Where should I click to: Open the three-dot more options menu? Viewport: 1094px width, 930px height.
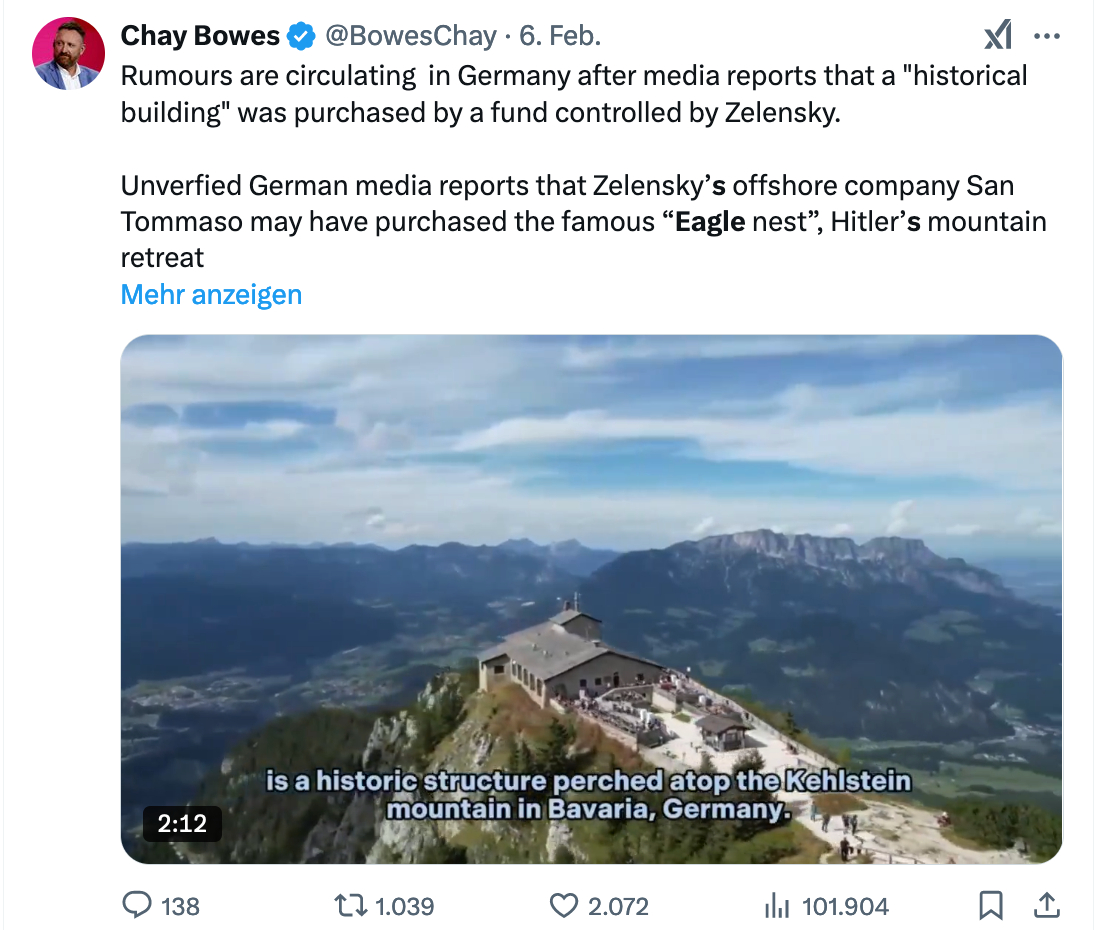point(1046,36)
